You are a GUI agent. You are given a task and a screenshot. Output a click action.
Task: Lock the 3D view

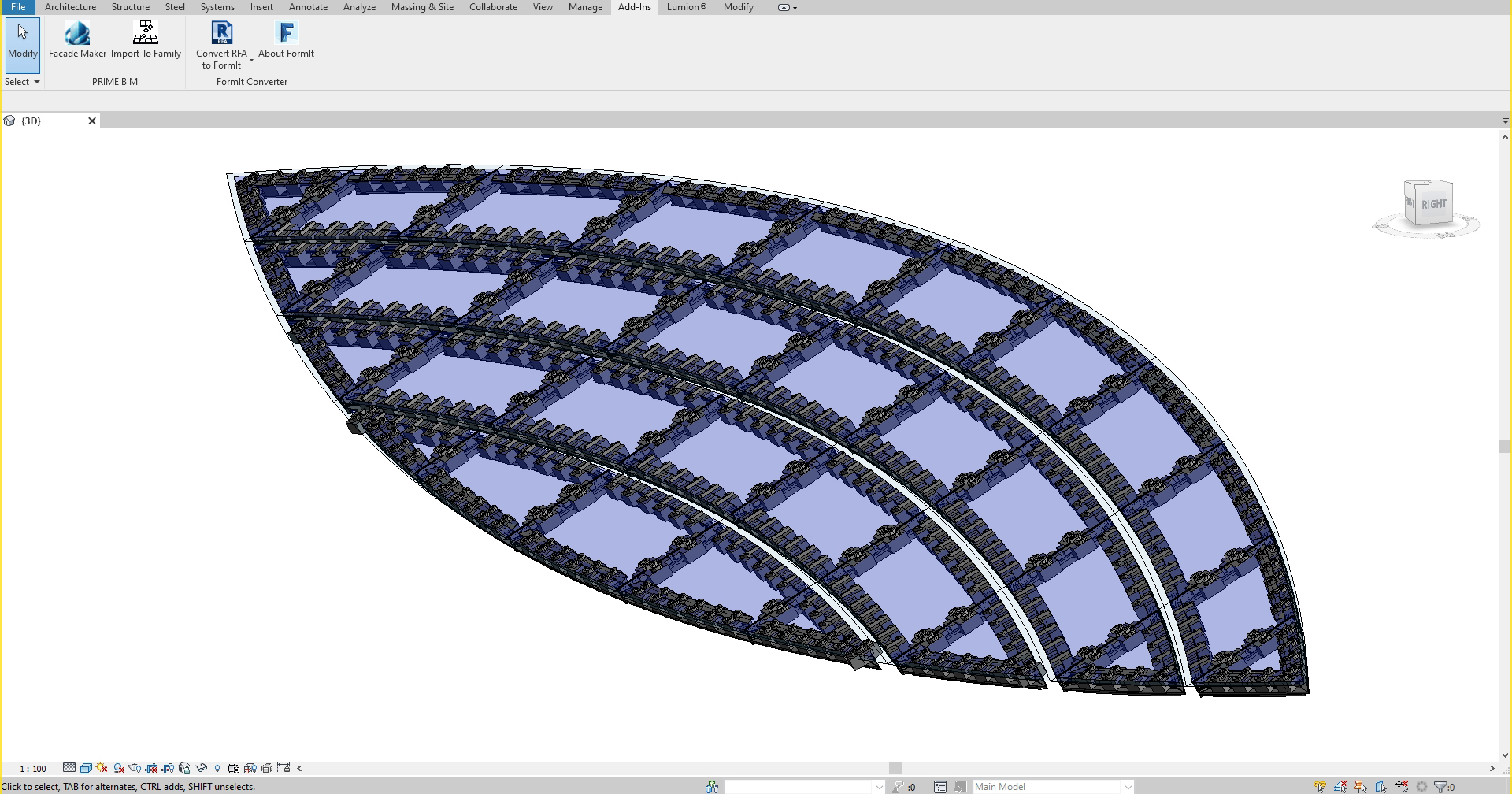184,768
